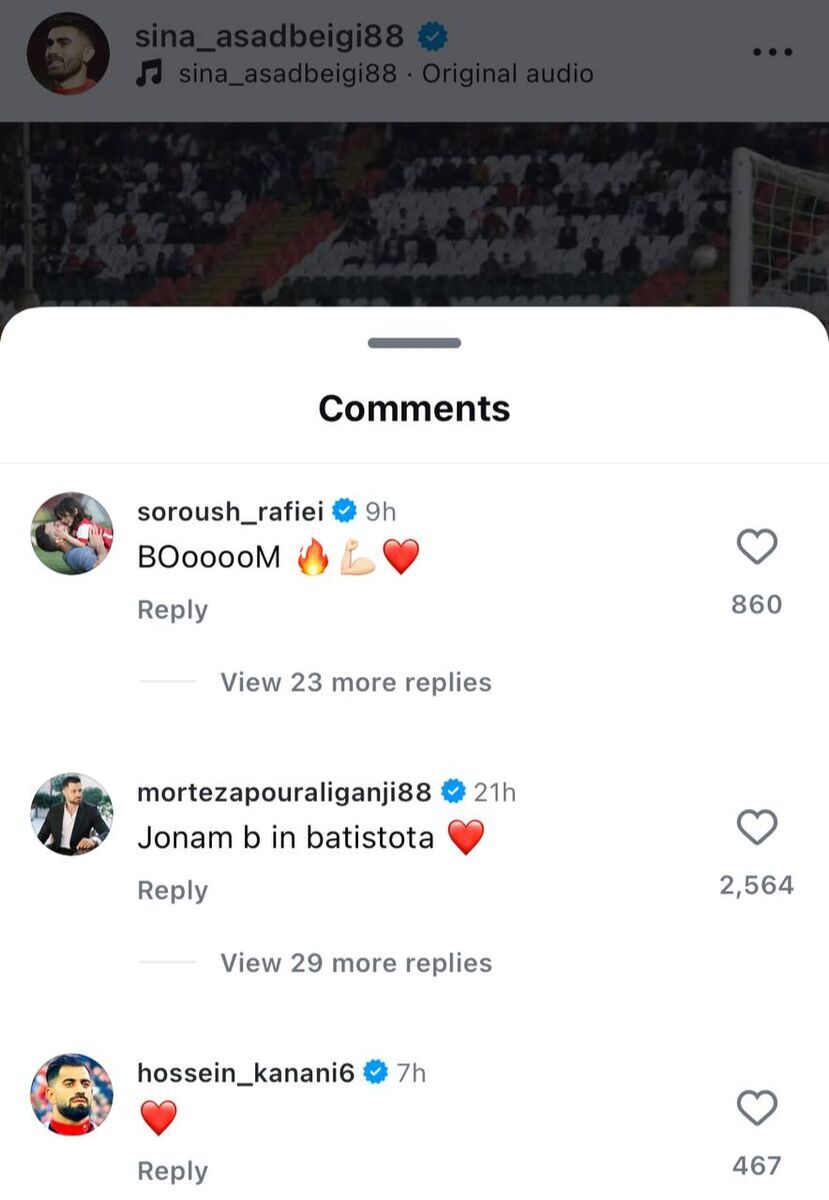Screen dimensions: 829x1200
Task: Open the Original audio link
Action: point(507,74)
